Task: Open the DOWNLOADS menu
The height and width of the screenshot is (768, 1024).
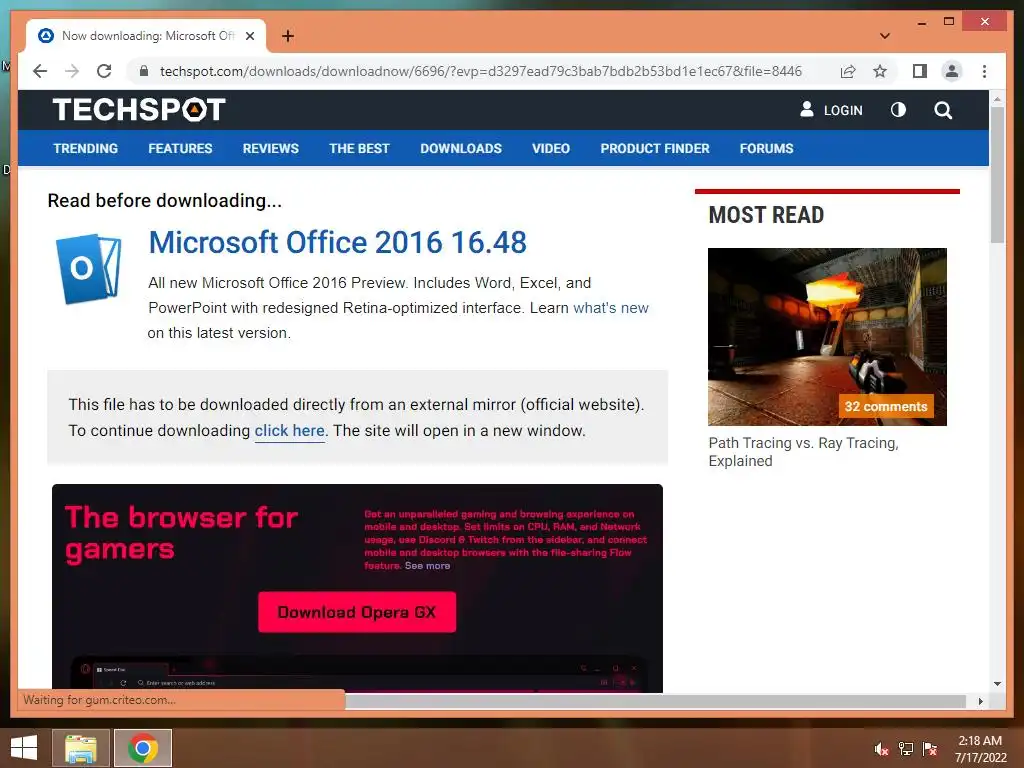Action: pos(461,148)
